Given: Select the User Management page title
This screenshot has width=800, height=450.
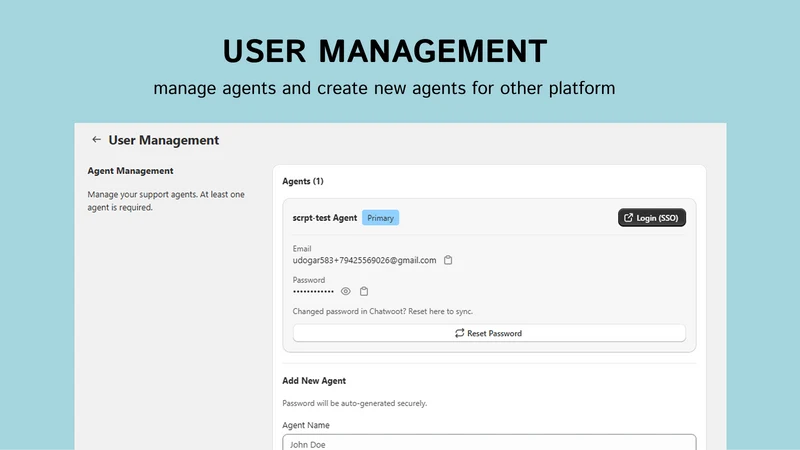Looking at the screenshot, I should pyautogui.click(x=164, y=140).
